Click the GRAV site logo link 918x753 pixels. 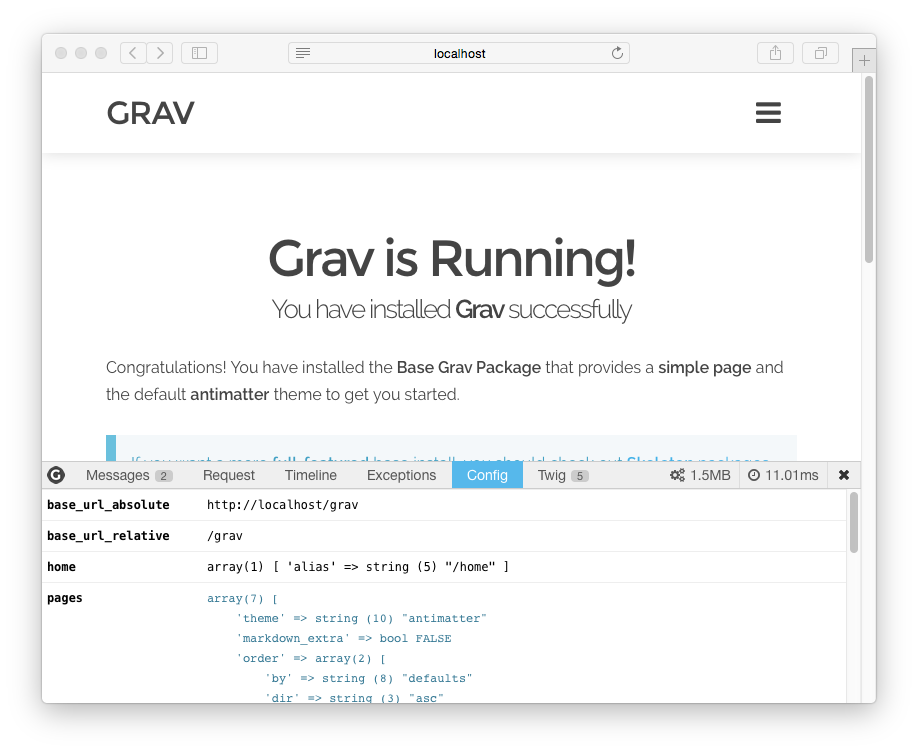tap(150, 114)
